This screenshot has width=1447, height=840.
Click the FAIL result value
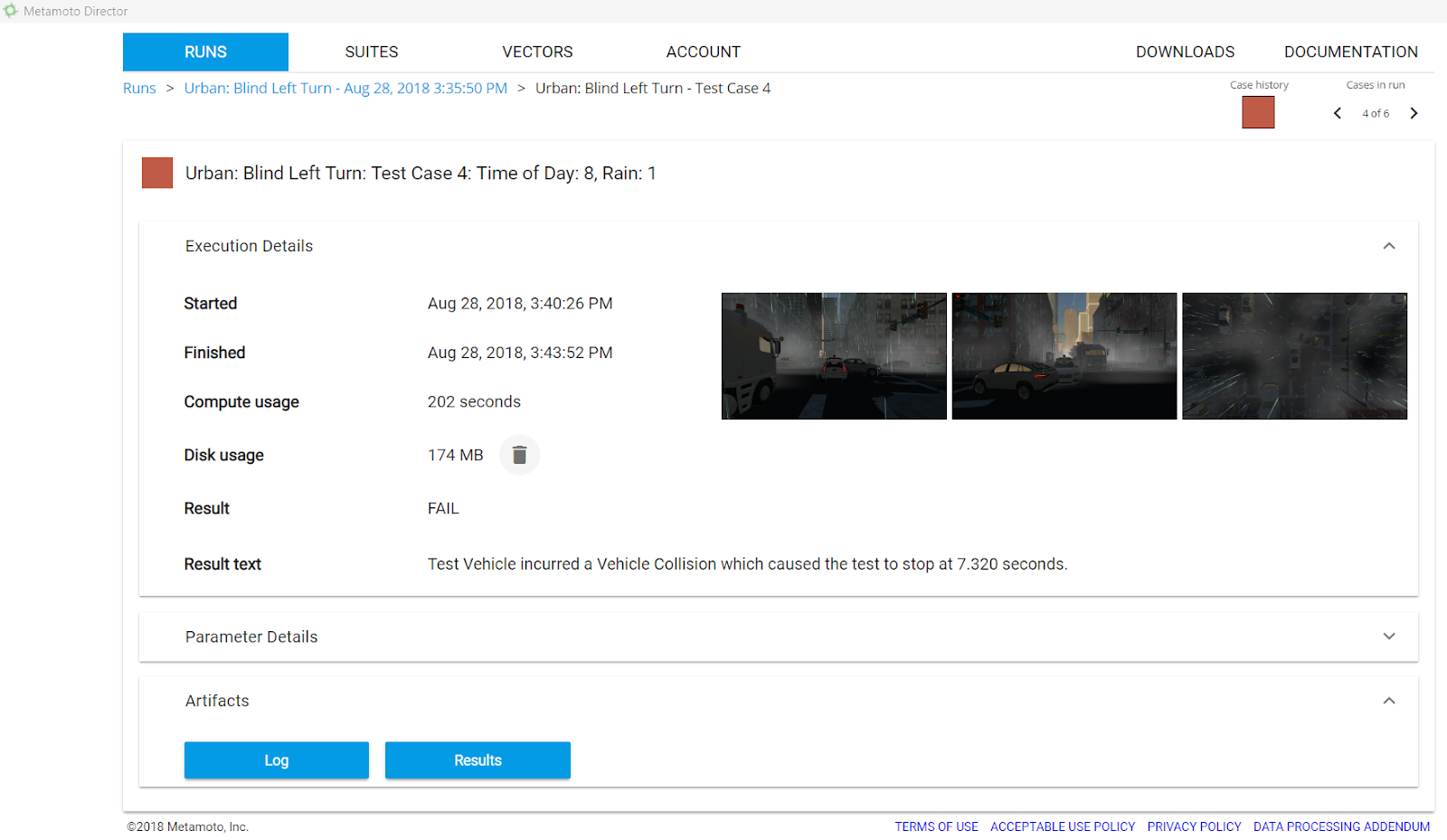[443, 508]
